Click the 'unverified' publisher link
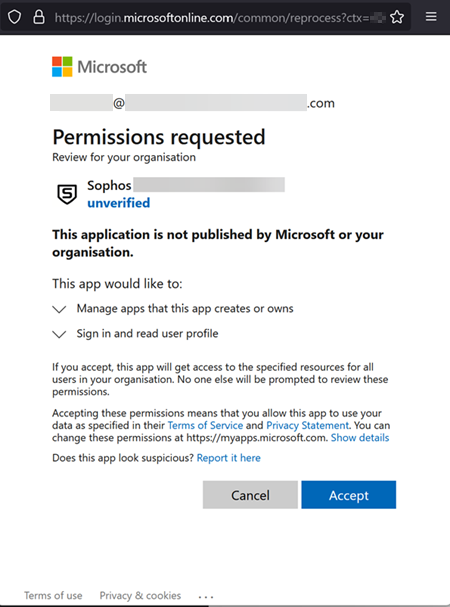Image resolution: width=450 pixels, height=607 pixels. 119,203
